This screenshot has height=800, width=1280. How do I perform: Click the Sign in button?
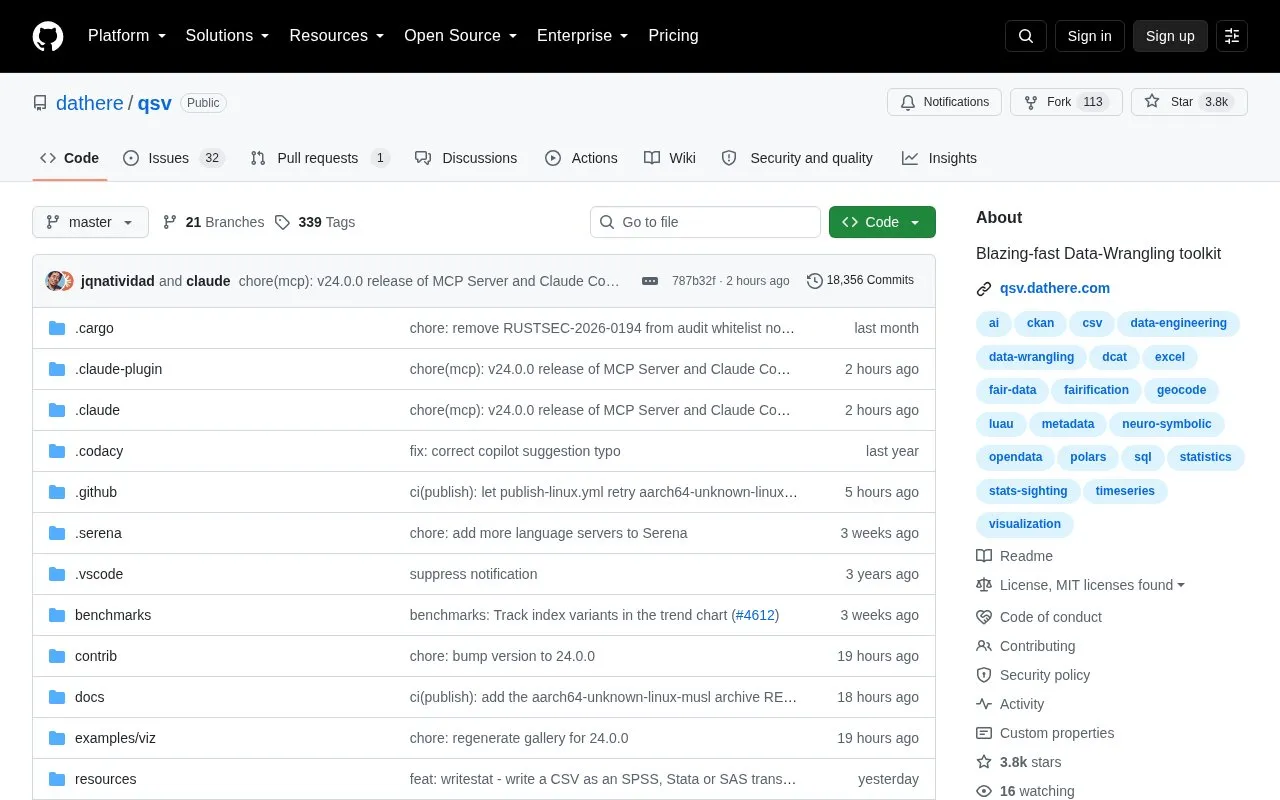coord(1089,36)
